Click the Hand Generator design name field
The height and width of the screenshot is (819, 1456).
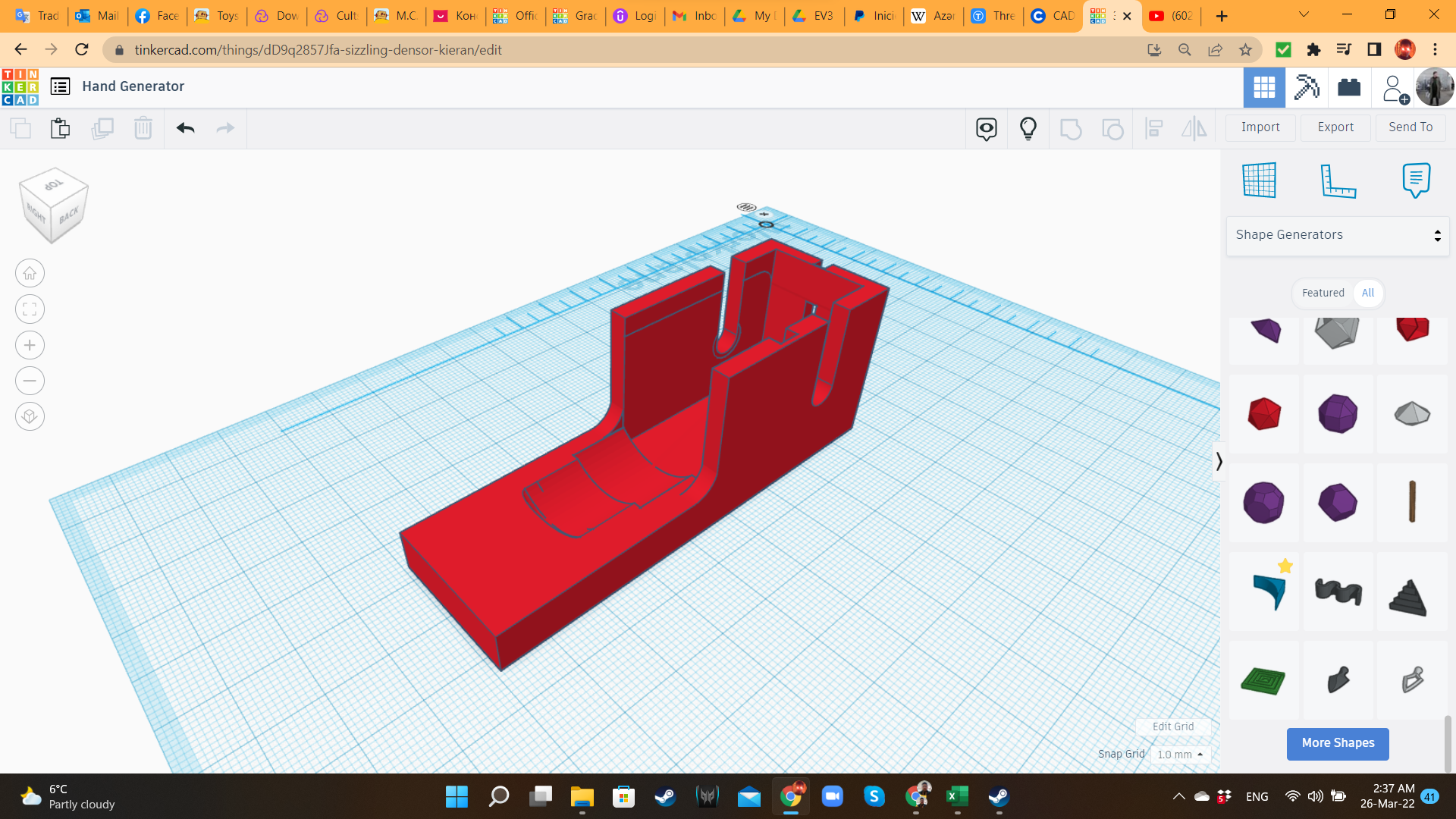pos(133,86)
